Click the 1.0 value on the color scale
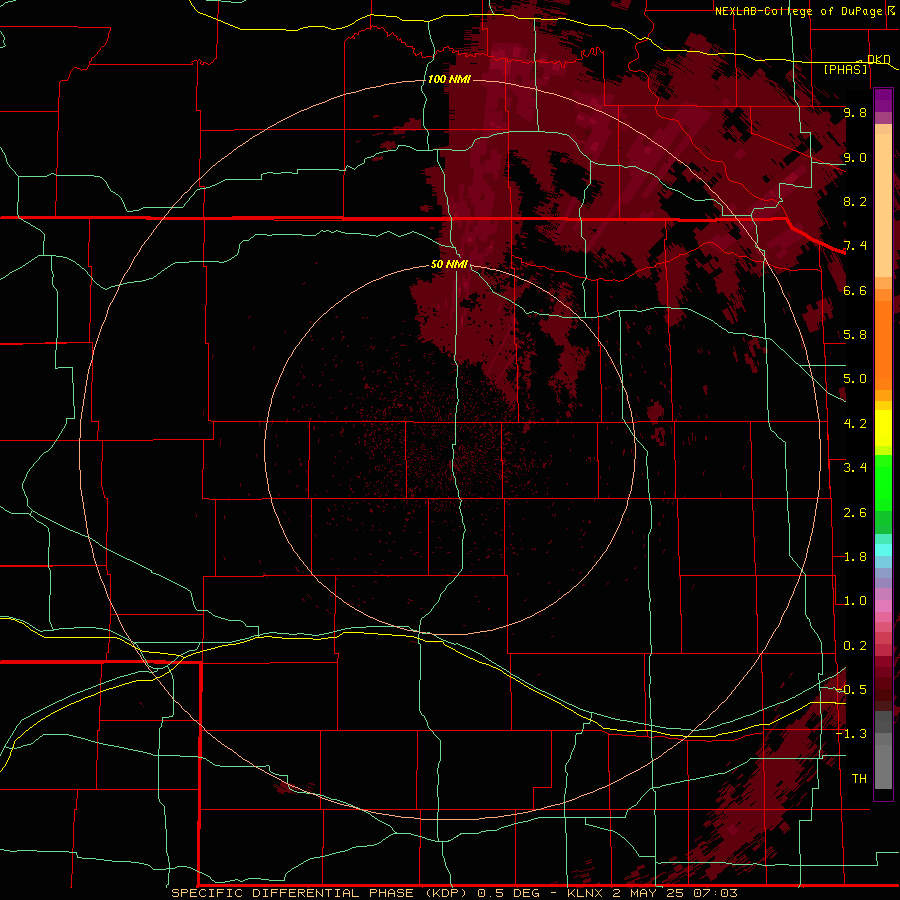This screenshot has height=900, width=900. pyautogui.click(x=855, y=601)
